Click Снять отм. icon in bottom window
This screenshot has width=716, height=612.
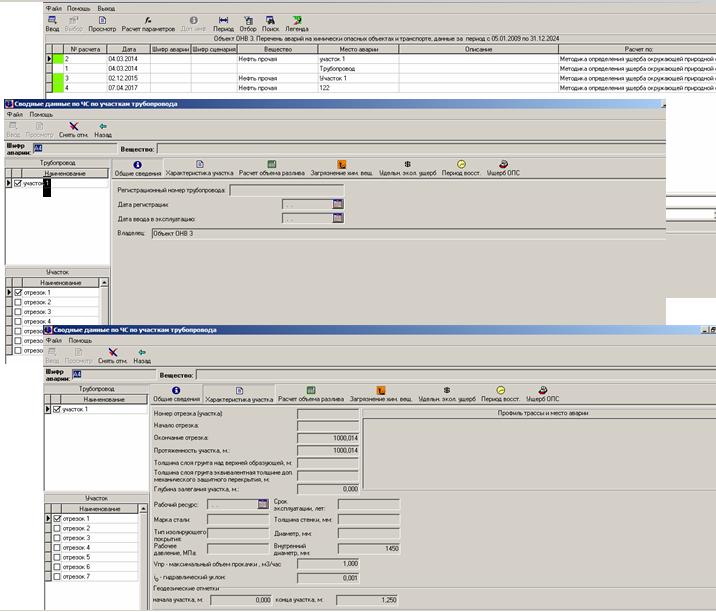point(112,355)
